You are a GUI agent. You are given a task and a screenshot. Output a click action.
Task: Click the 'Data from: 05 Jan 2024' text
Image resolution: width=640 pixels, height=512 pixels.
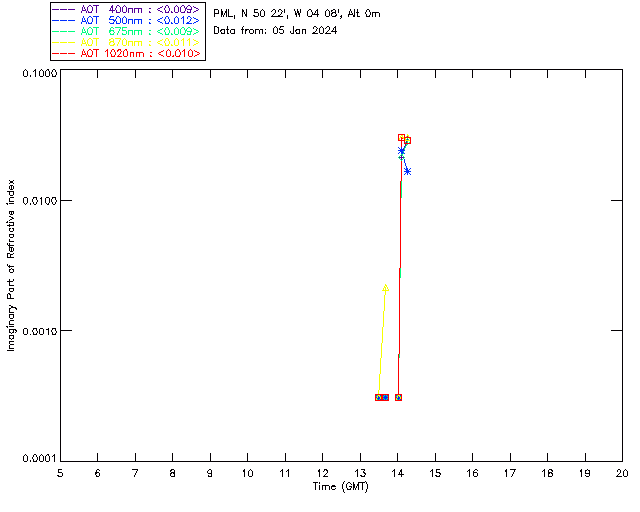[x=275, y=31]
